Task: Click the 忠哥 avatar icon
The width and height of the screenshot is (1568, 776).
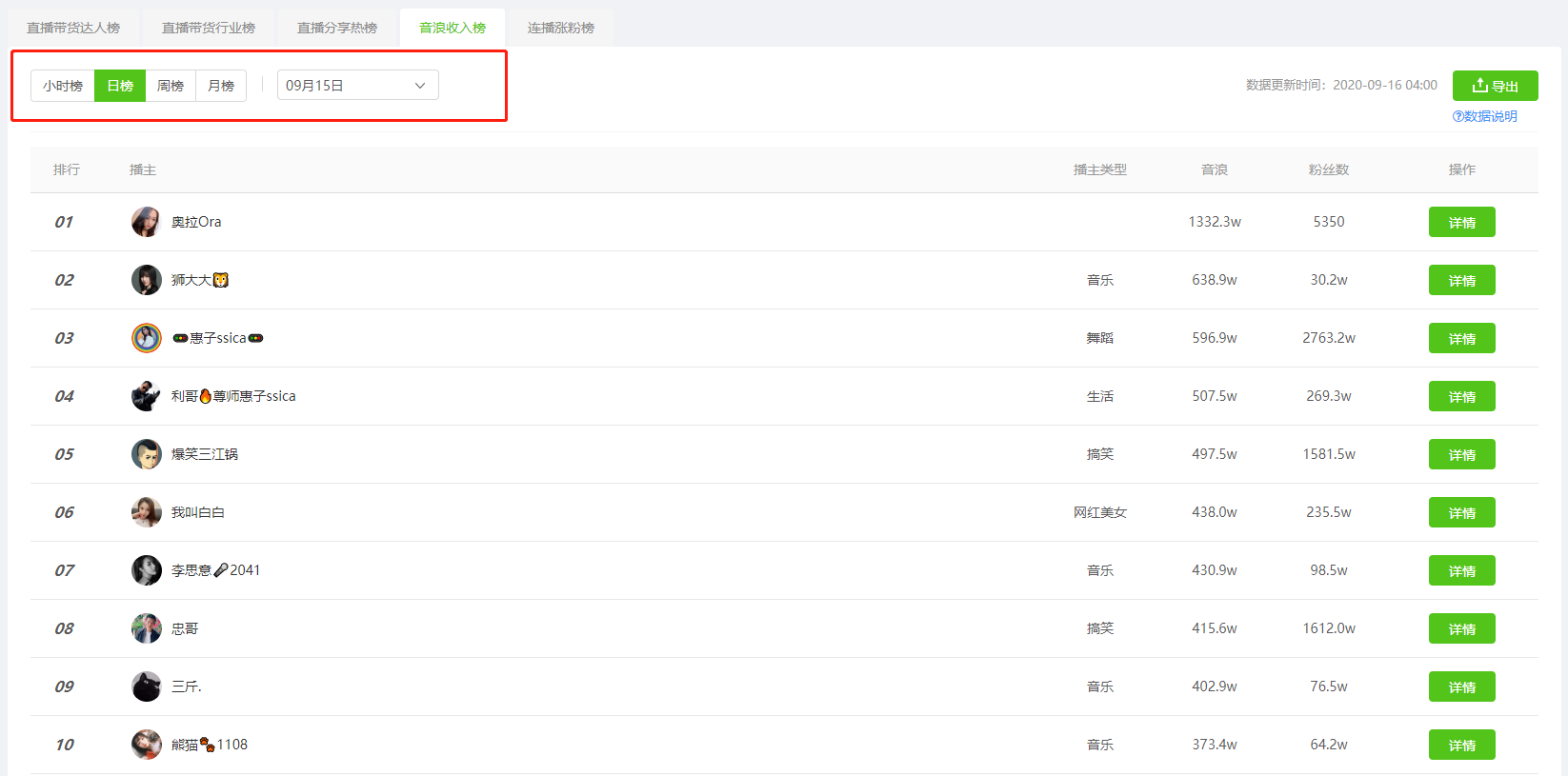Action: pyautogui.click(x=146, y=628)
